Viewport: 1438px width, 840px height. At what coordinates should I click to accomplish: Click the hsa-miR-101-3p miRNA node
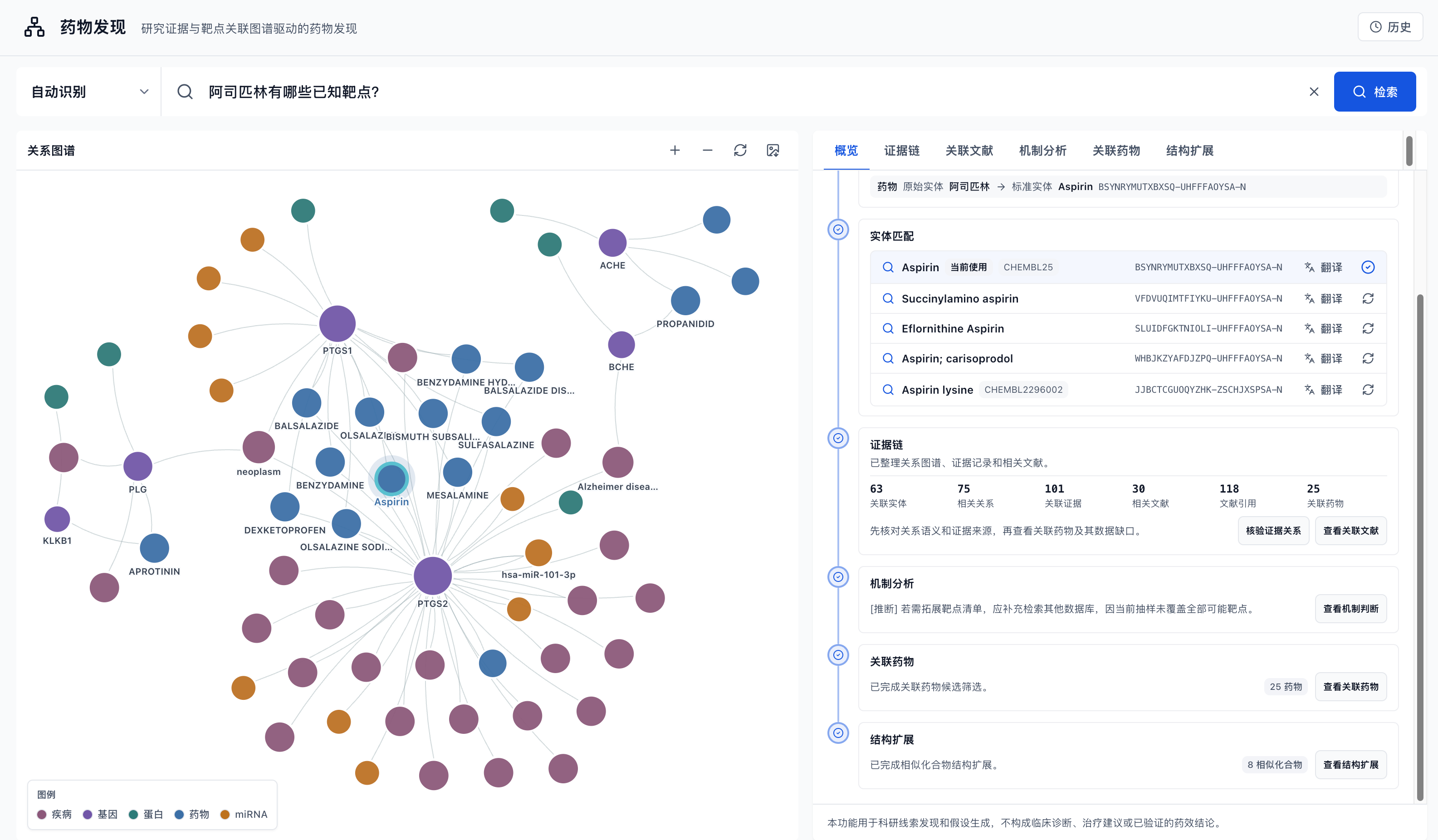click(x=538, y=552)
